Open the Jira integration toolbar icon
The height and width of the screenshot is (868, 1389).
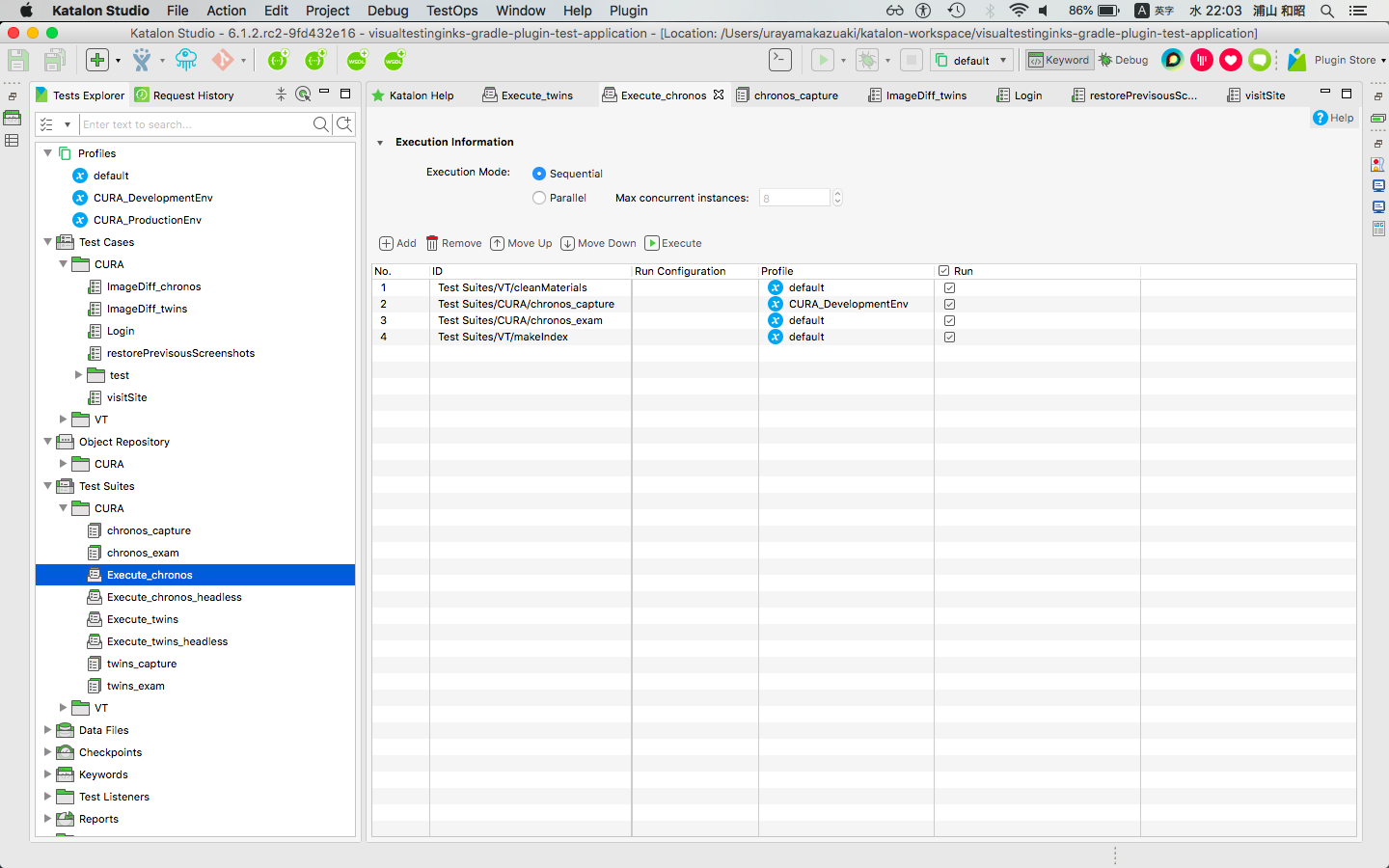[142, 60]
